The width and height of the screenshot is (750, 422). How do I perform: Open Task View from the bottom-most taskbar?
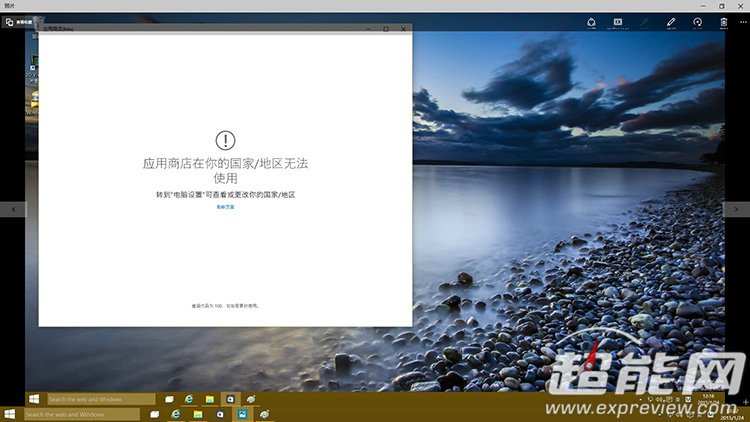click(x=153, y=414)
